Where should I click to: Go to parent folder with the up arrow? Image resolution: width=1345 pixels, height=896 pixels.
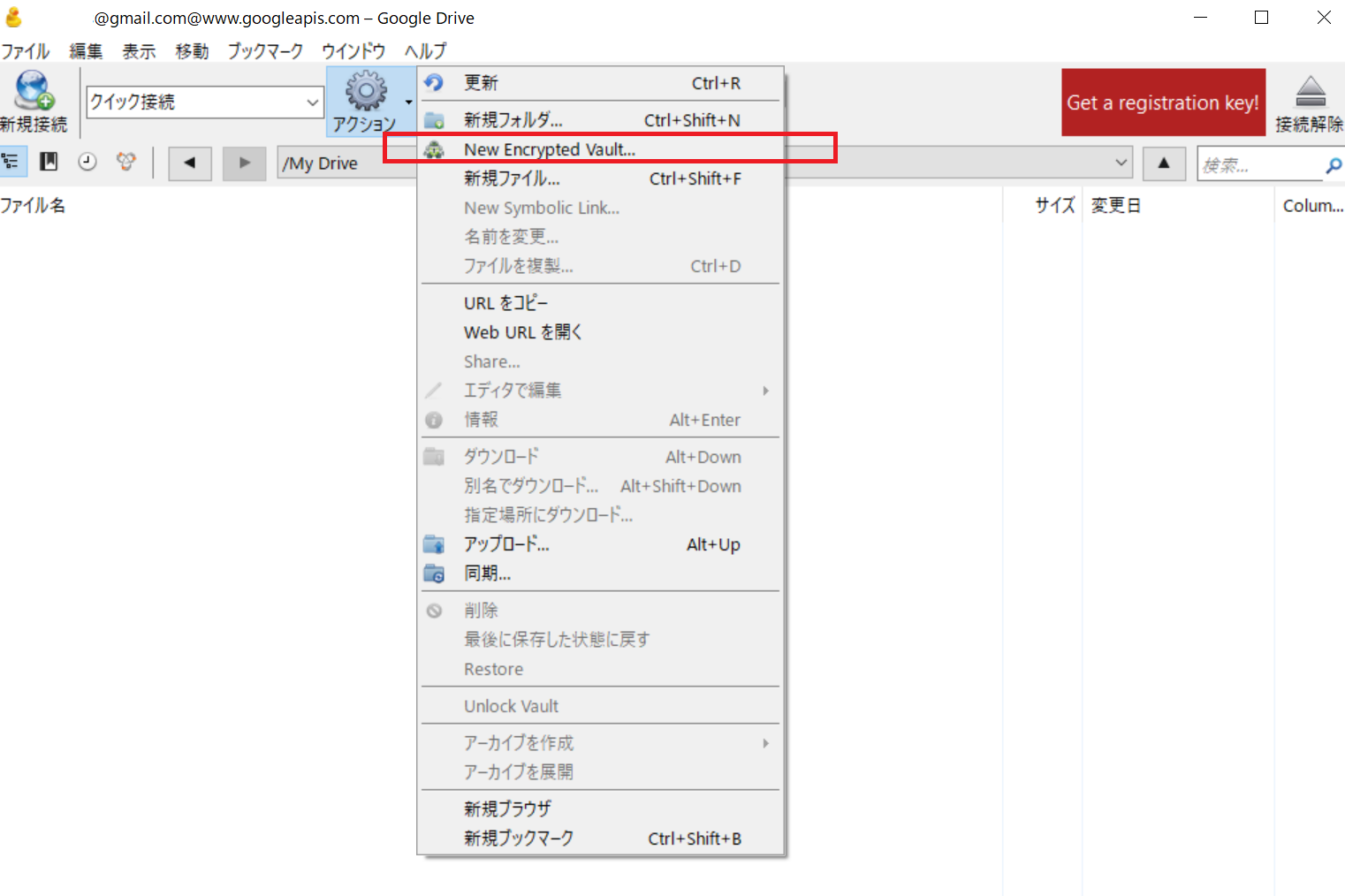pyautogui.click(x=1163, y=163)
